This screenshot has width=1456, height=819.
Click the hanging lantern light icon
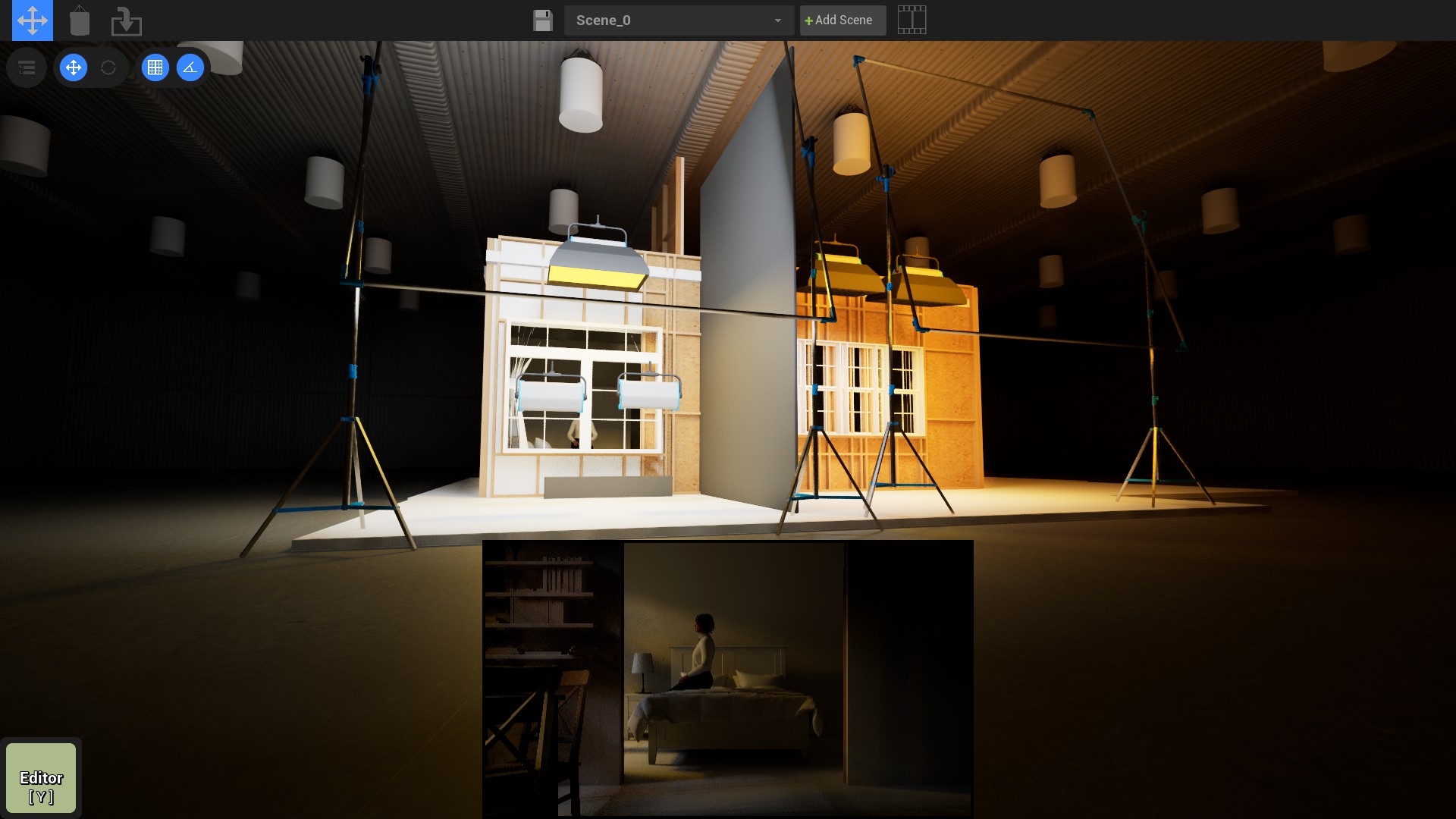tap(80, 20)
